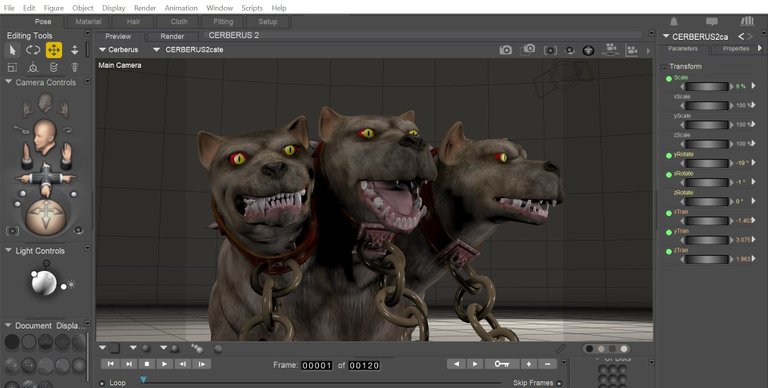Play the animation
The image size is (768, 388).
click(165, 364)
